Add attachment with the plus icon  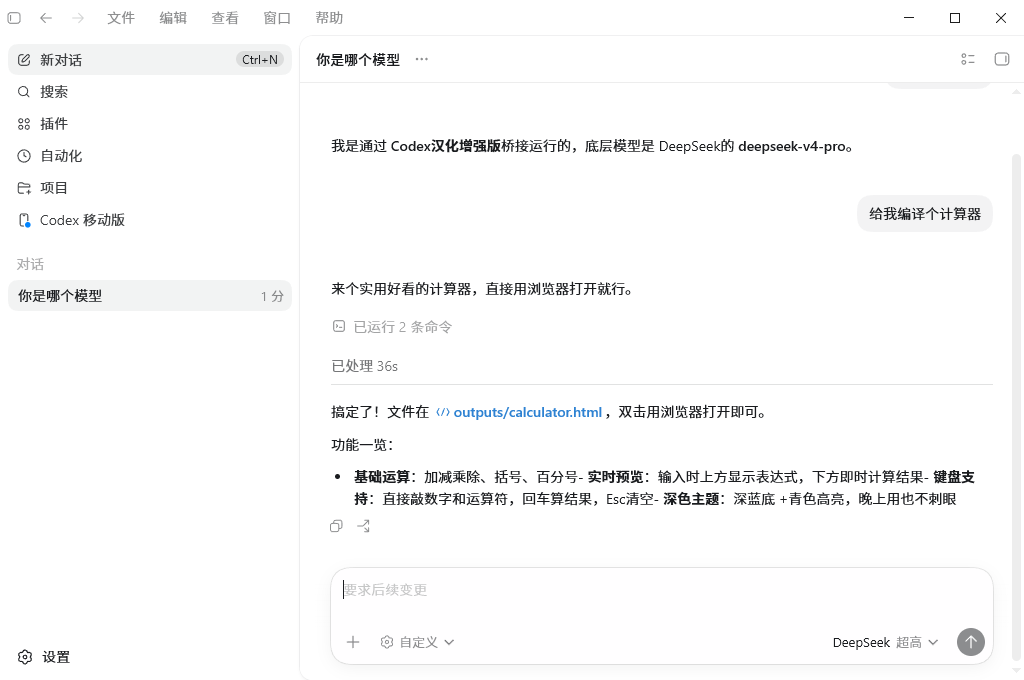(353, 642)
